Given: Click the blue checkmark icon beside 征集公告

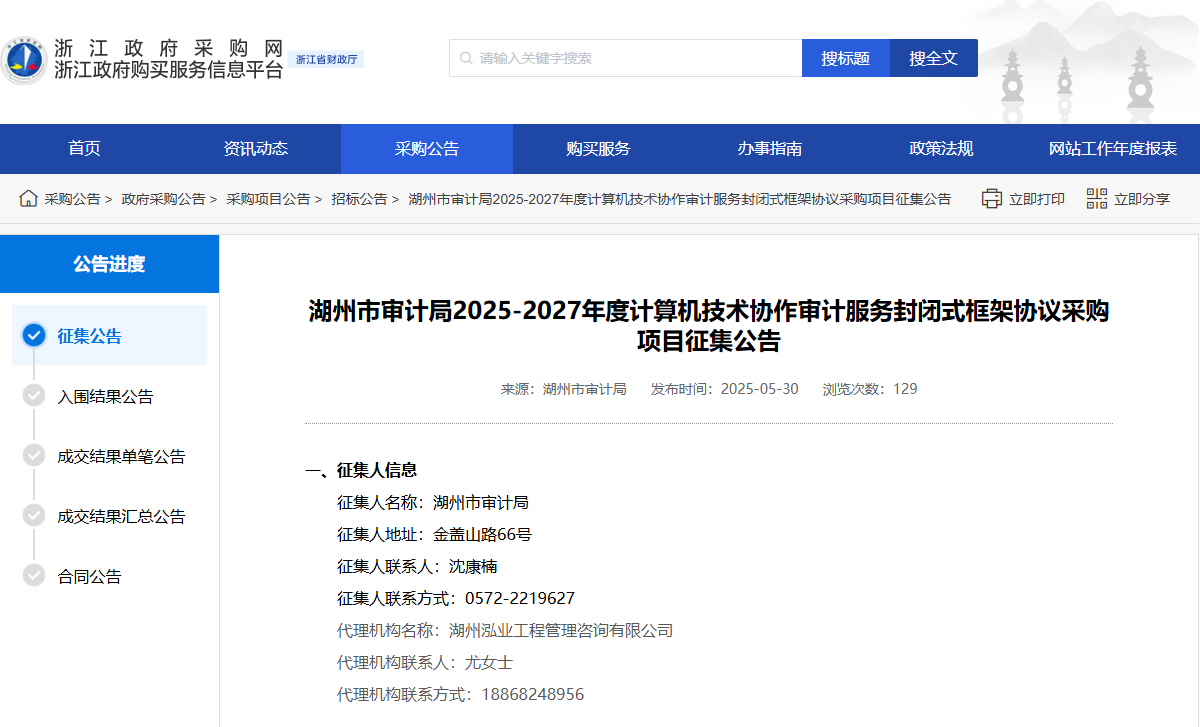Looking at the screenshot, I should (33, 336).
